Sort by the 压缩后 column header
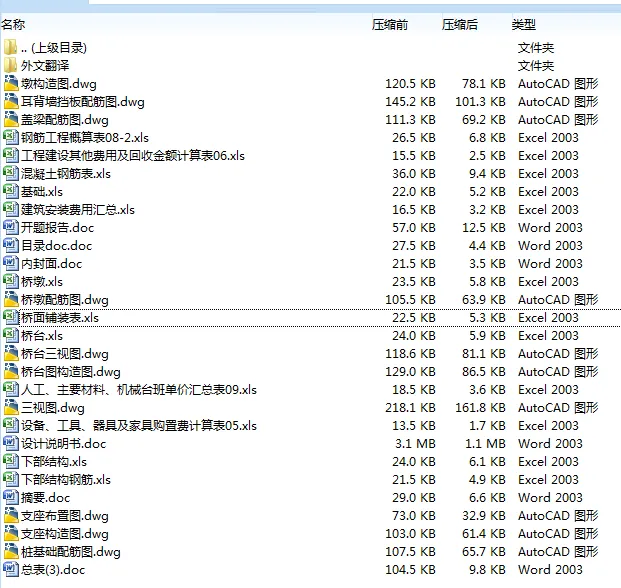This screenshot has height=588, width=621. pyautogui.click(x=460, y=25)
